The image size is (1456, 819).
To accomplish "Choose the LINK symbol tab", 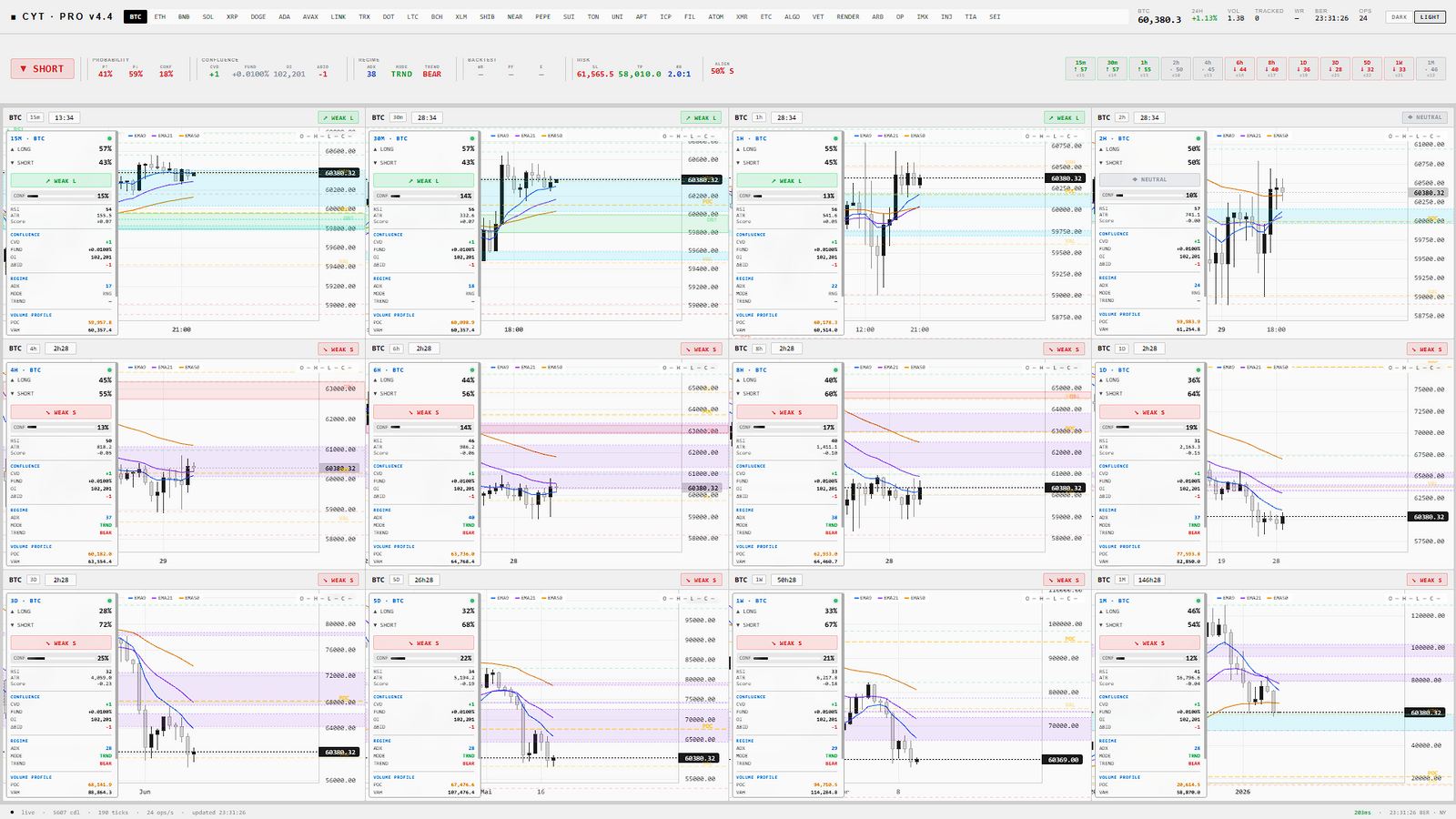I will tap(339, 16).
